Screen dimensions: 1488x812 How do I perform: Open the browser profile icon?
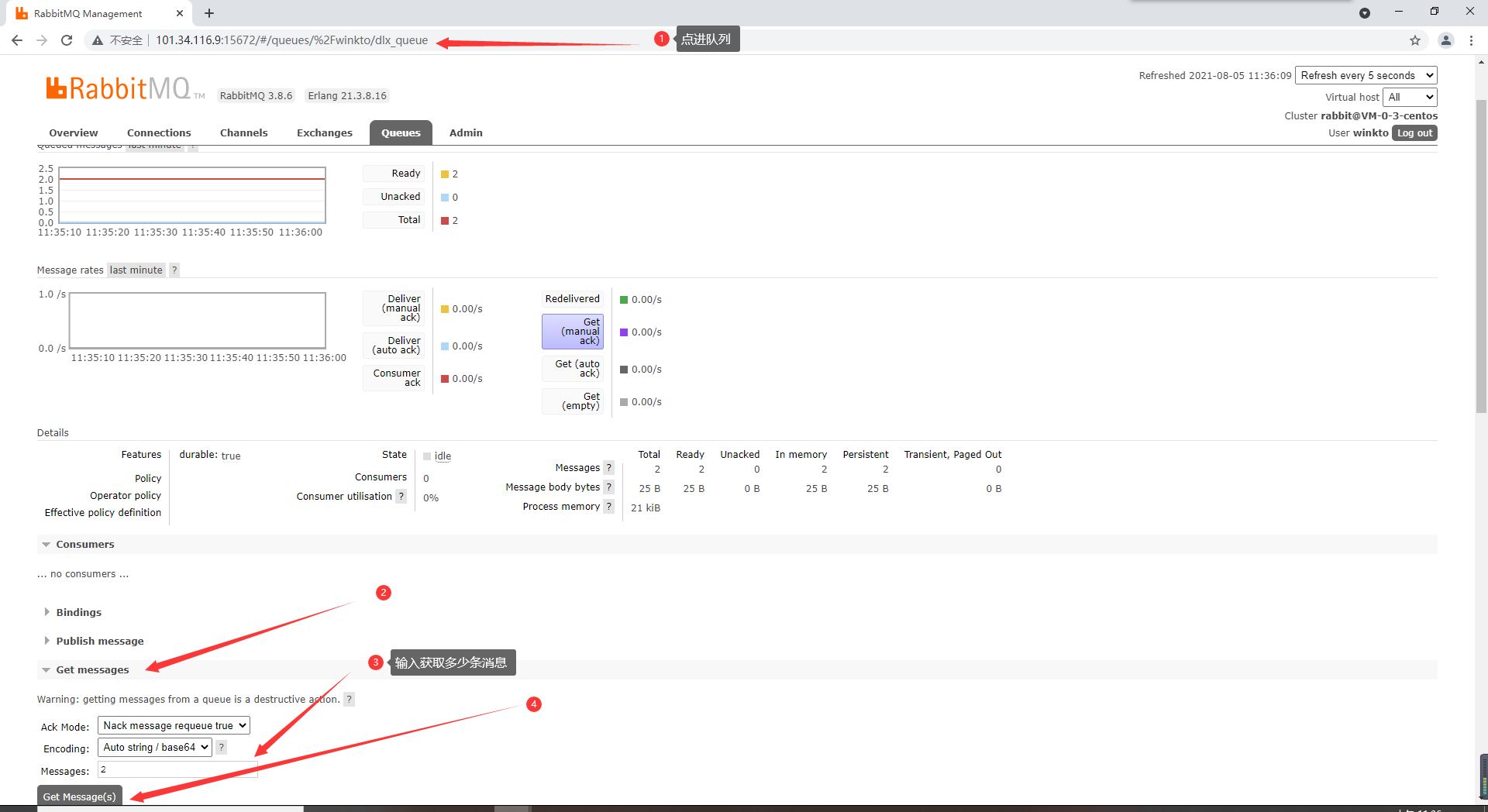tap(1445, 40)
